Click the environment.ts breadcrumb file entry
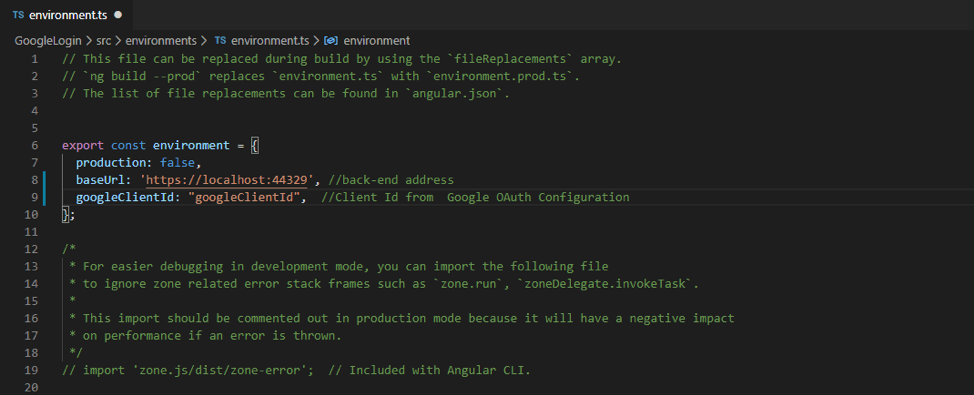 click(270, 41)
